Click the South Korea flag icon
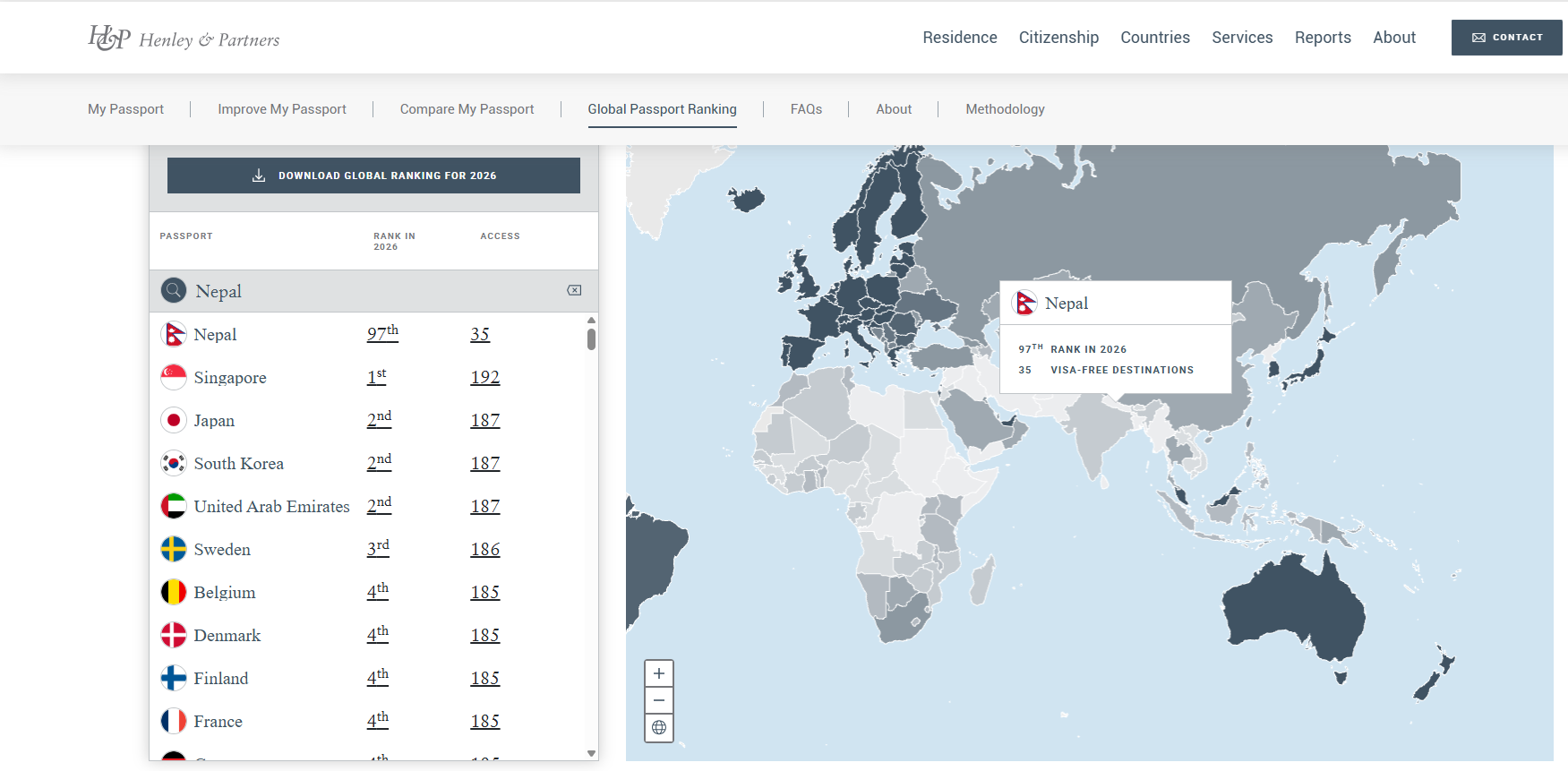The image size is (1568, 771). click(174, 463)
